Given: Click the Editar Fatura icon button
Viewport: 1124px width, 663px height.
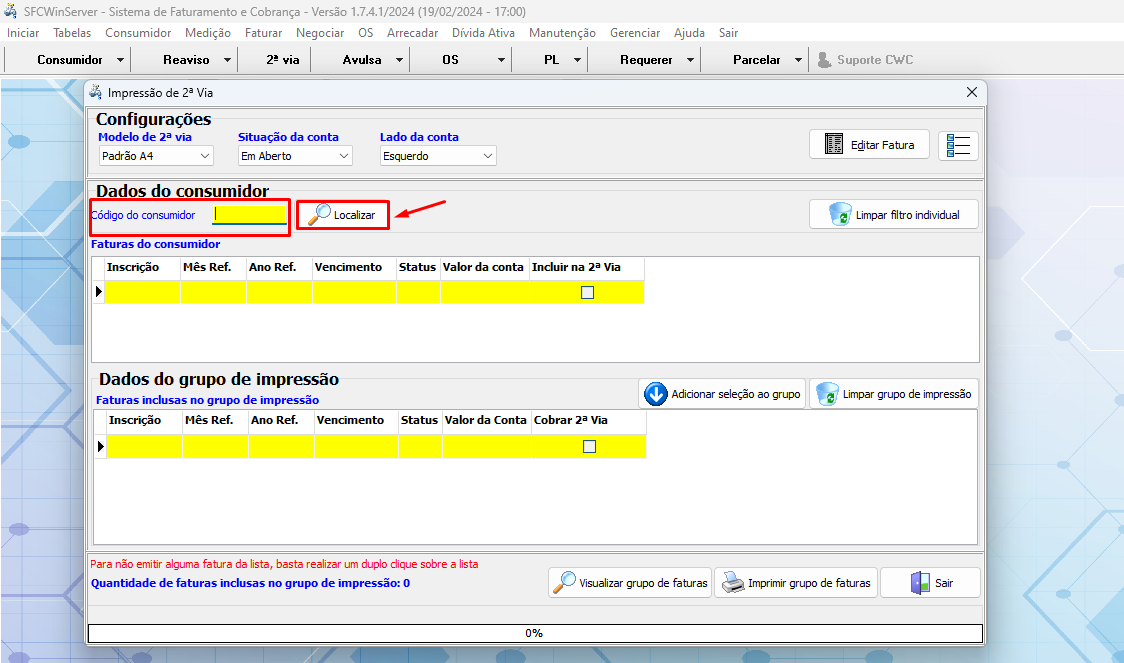Looking at the screenshot, I should point(834,145).
